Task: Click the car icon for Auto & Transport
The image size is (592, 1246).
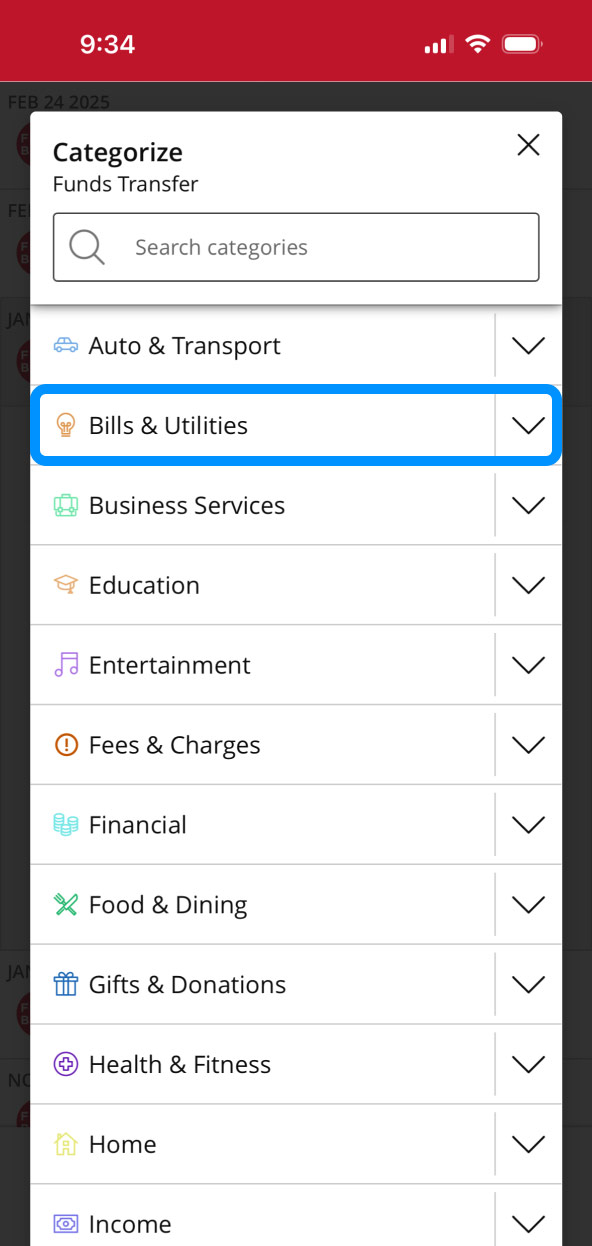Action: click(66, 345)
